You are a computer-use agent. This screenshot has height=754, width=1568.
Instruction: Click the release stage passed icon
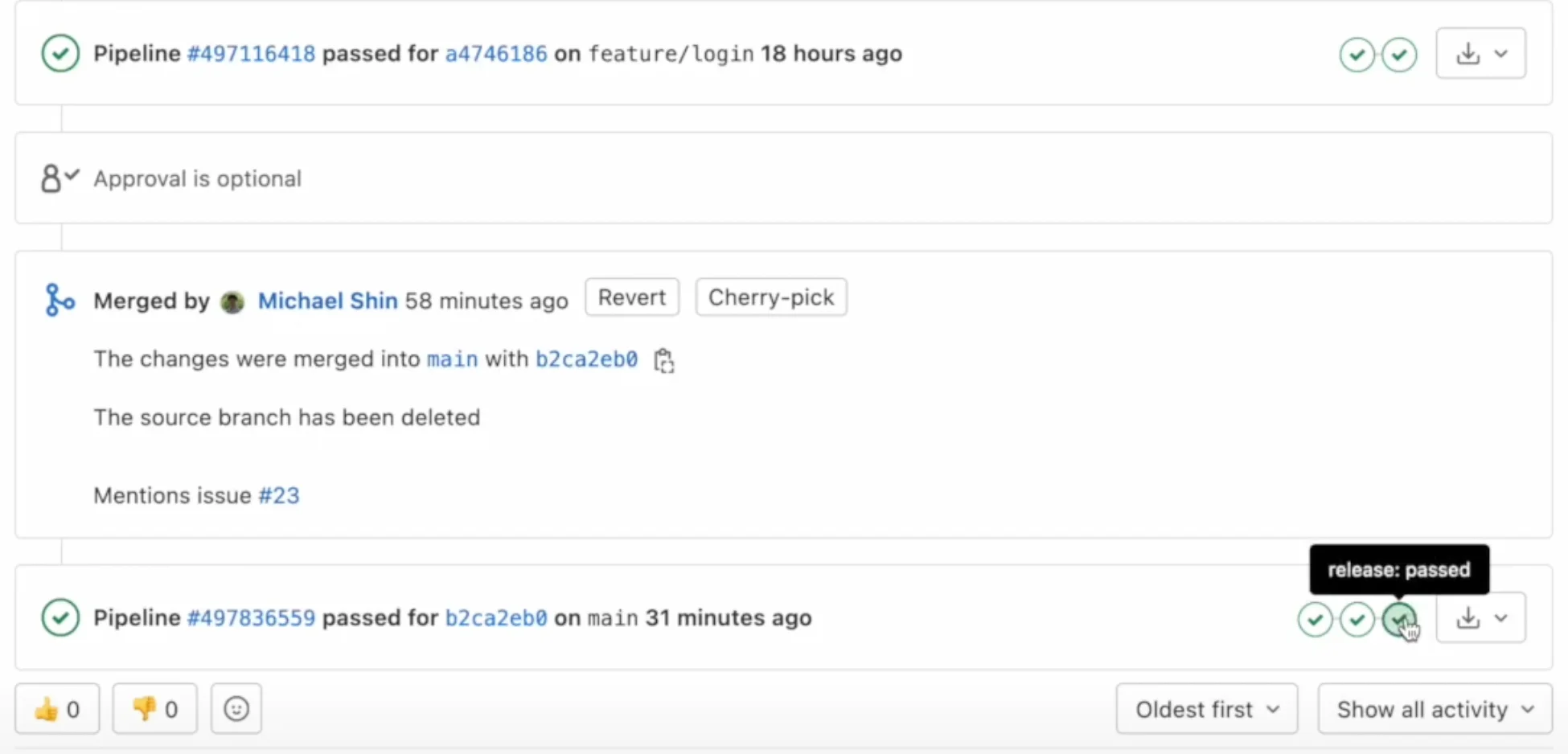point(1399,619)
